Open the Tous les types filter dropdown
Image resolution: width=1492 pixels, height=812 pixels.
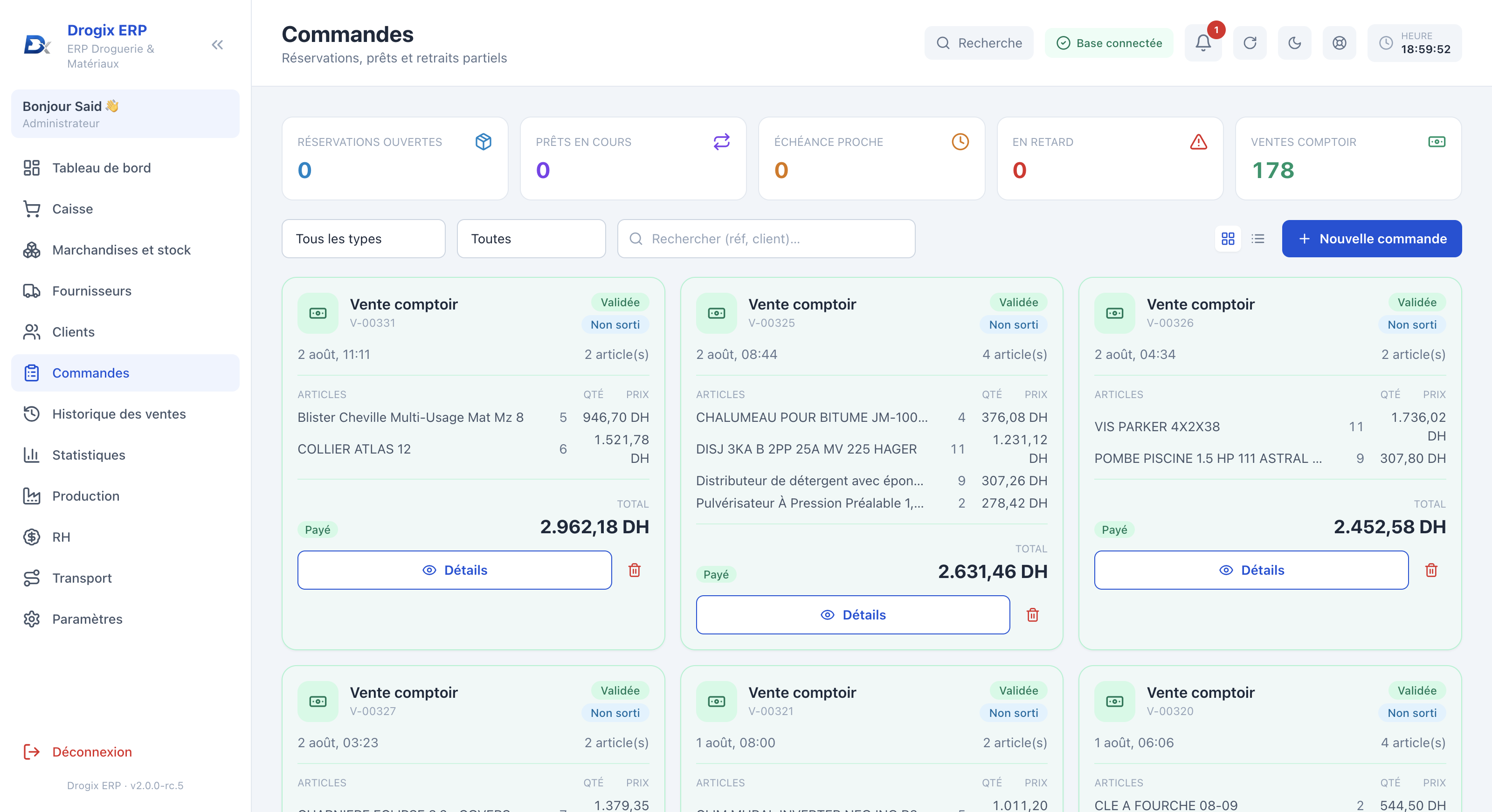[x=363, y=239]
